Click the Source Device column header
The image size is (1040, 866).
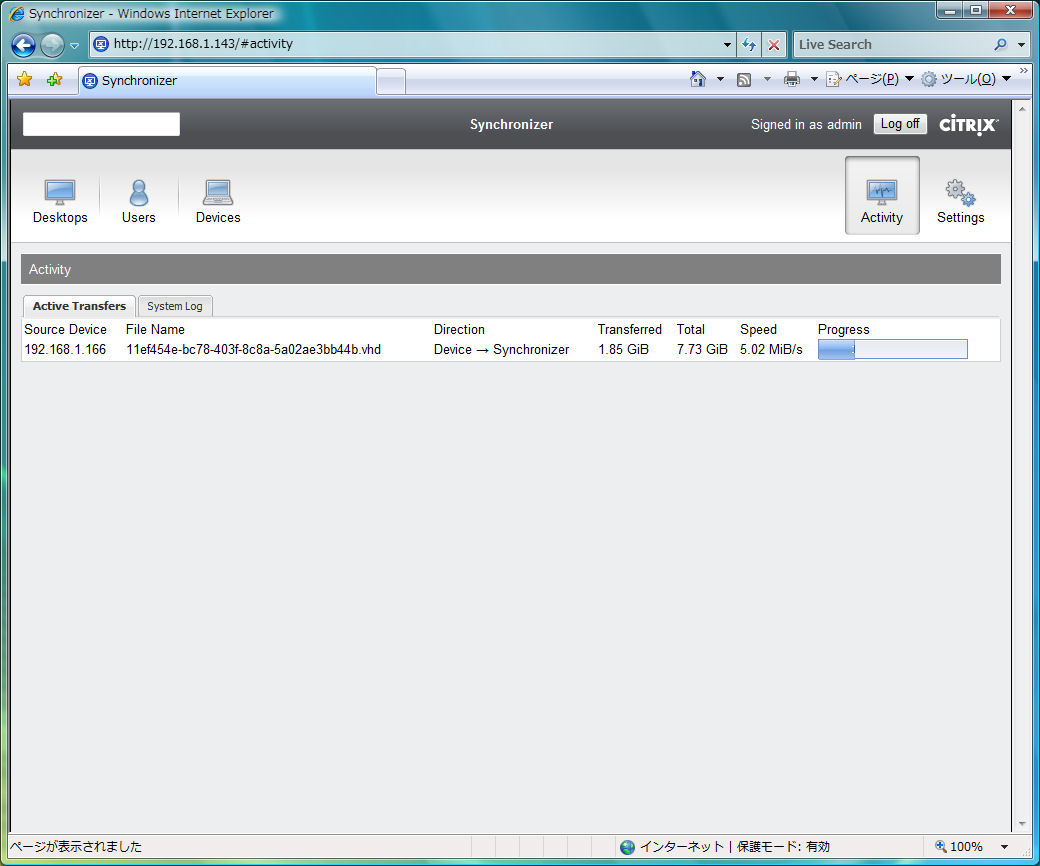coord(66,330)
